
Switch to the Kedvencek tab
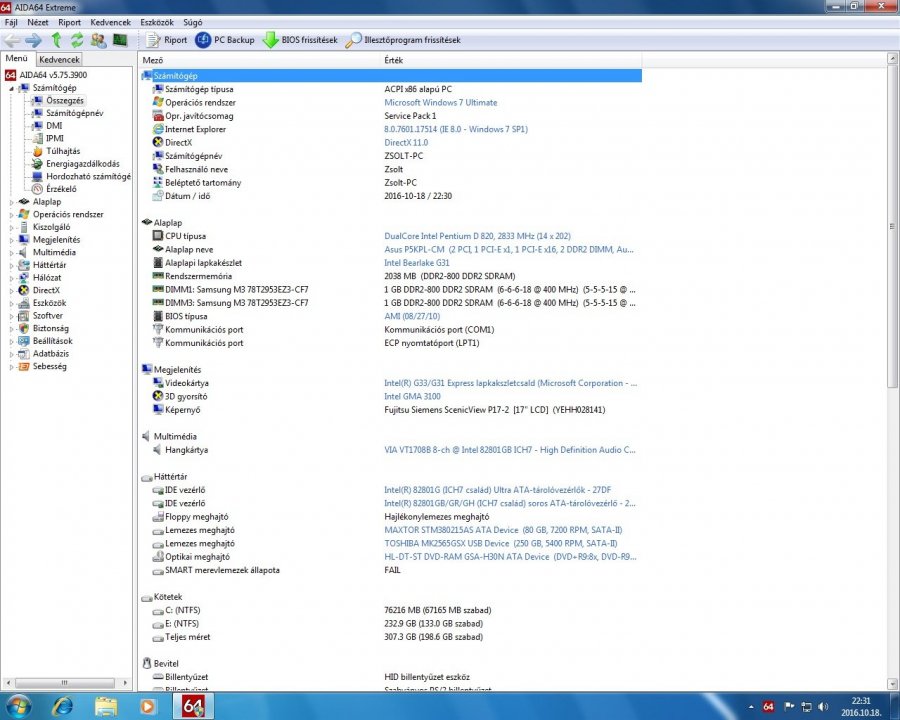coord(59,59)
